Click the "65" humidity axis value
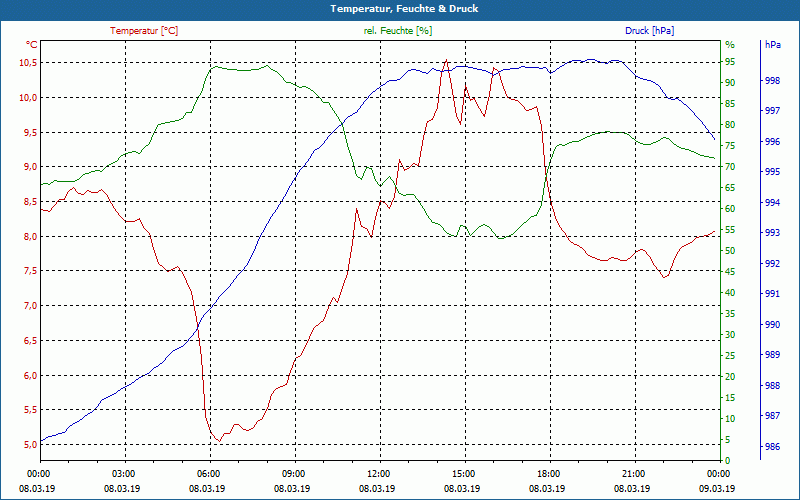This screenshot has height=500, width=800. coord(730,188)
